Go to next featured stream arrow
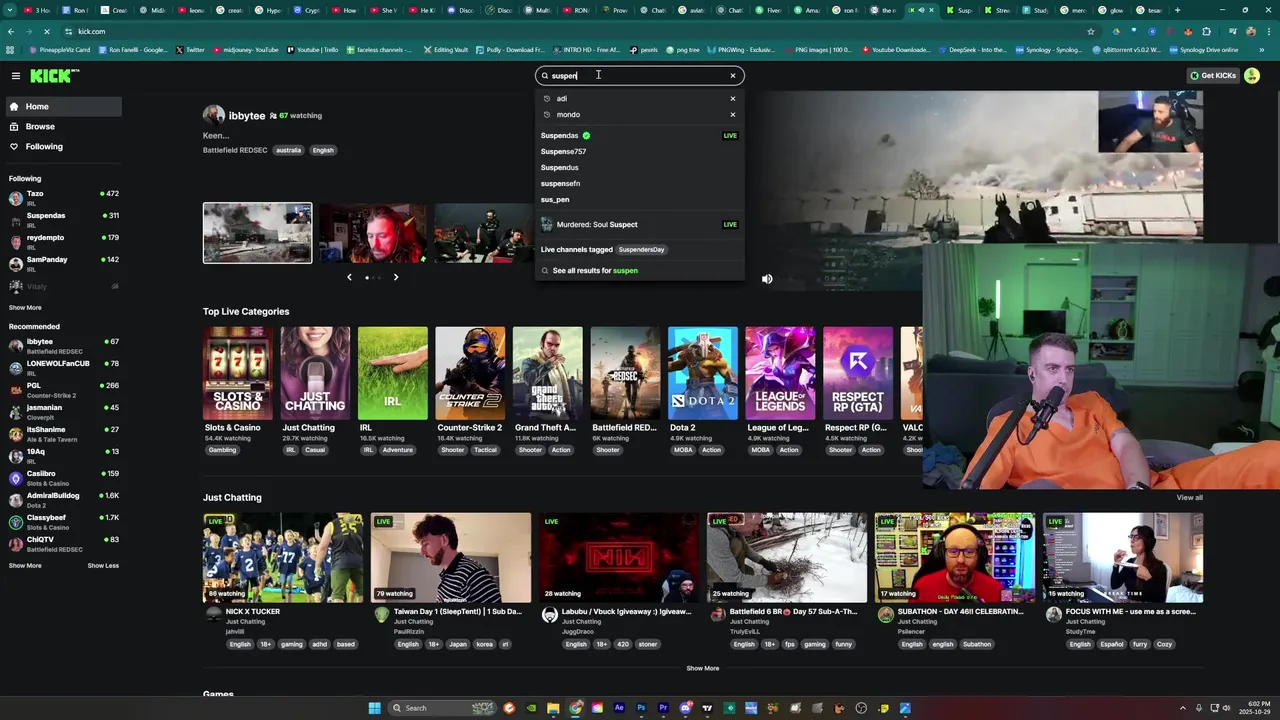Image resolution: width=1280 pixels, height=720 pixels. click(x=396, y=277)
